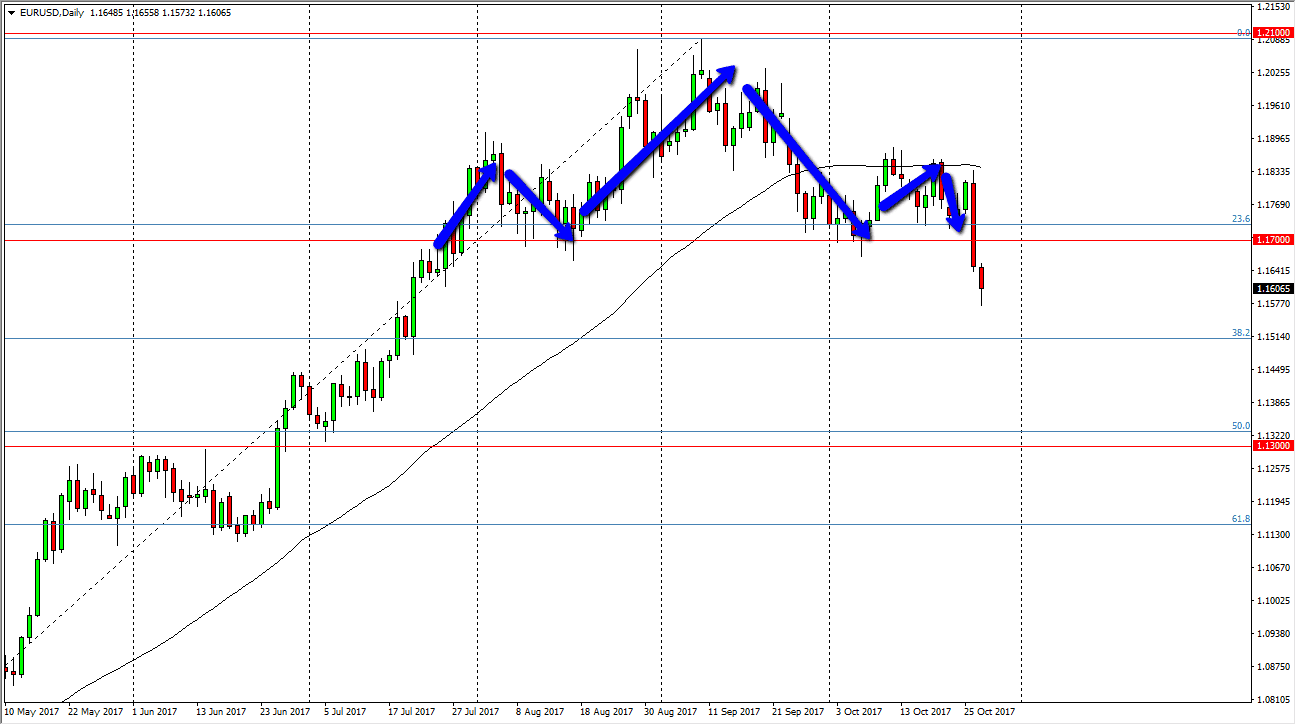Click the black current price tag 1.16065
Viewport: 1296px width, 725px height.
[x=1269, y=286]
